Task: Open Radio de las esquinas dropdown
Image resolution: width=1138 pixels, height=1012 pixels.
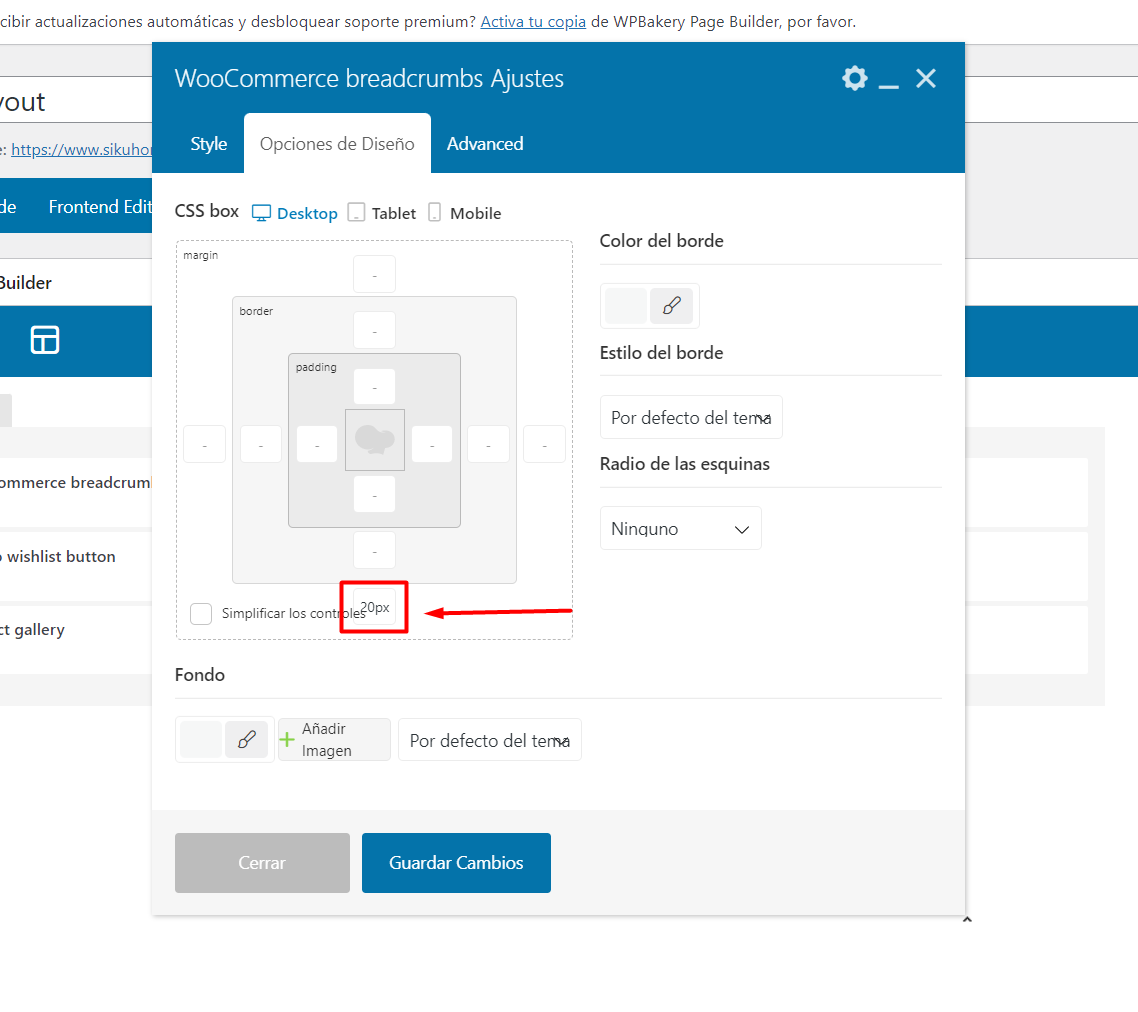Action: [x=681, y=529]
